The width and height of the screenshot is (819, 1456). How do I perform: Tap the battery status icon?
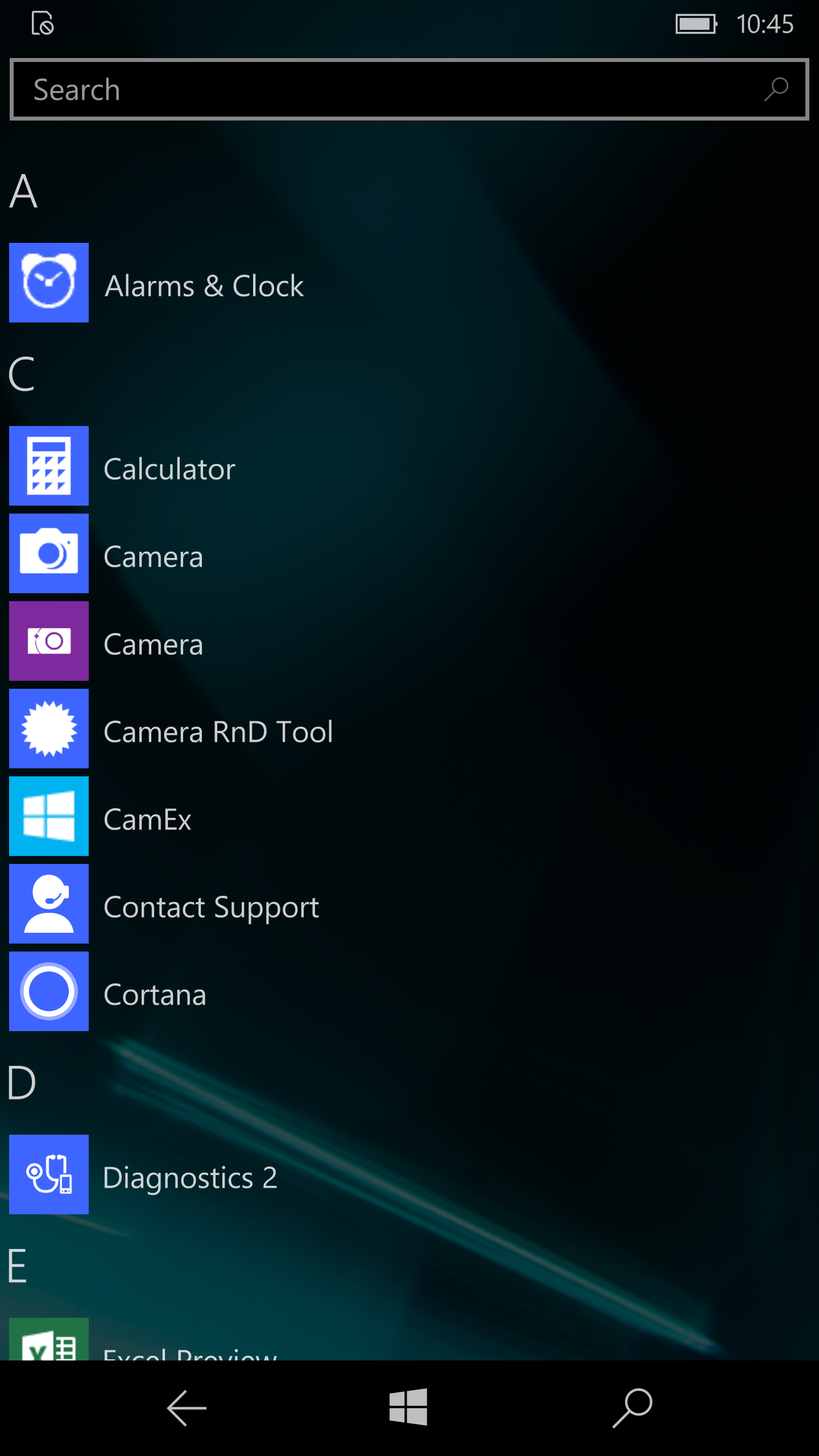click(x=697, y=24)
